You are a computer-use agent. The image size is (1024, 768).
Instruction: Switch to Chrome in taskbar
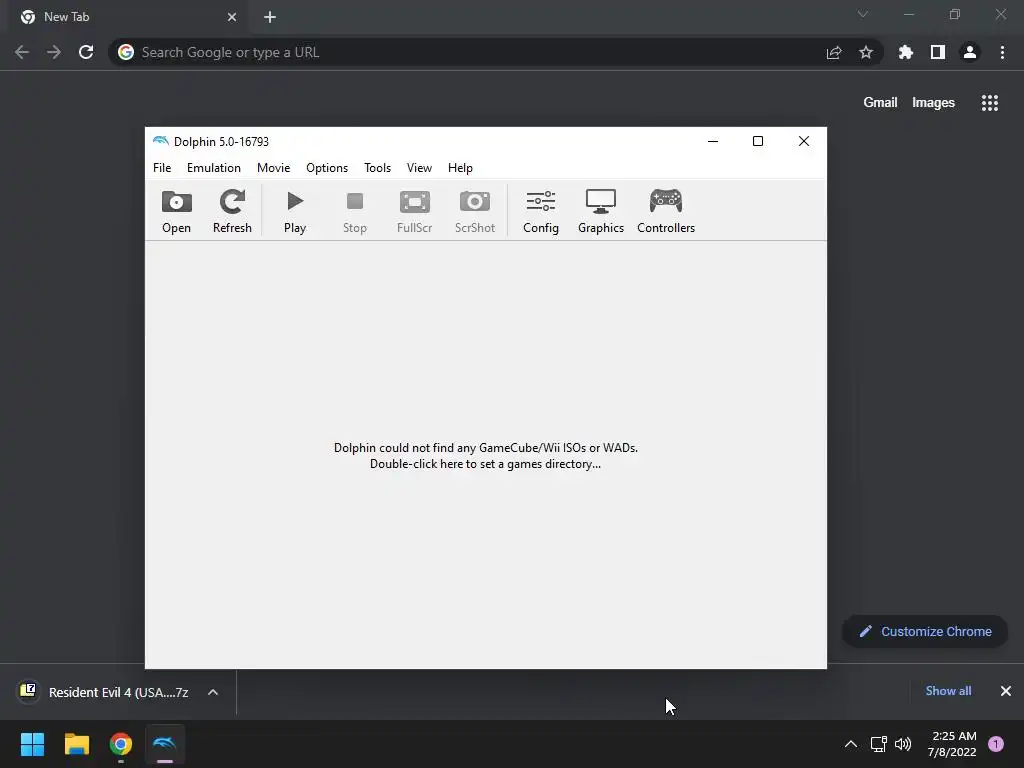[x=121, y=744]
